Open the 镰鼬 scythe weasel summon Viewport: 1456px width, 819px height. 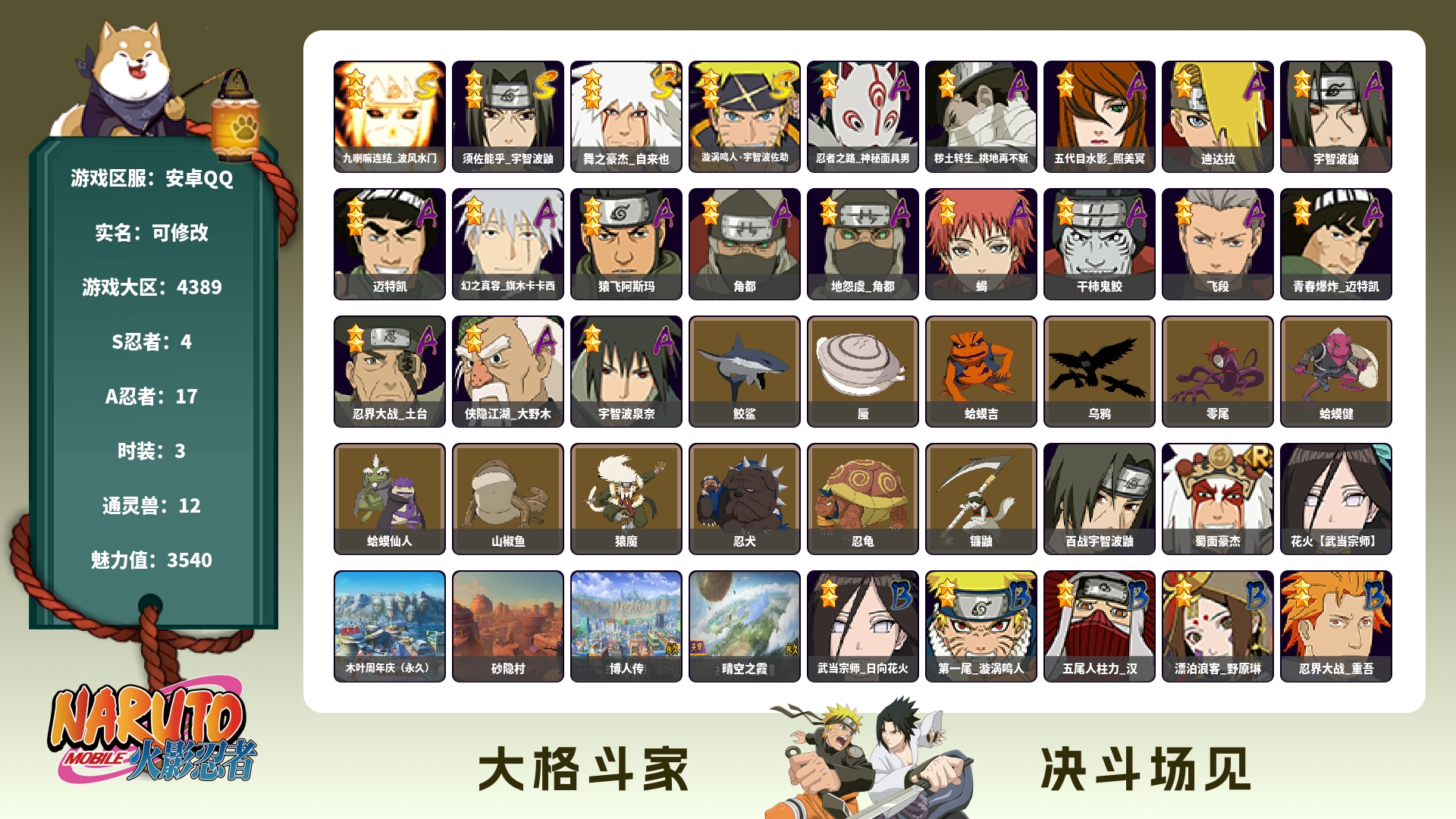(981, 499)
